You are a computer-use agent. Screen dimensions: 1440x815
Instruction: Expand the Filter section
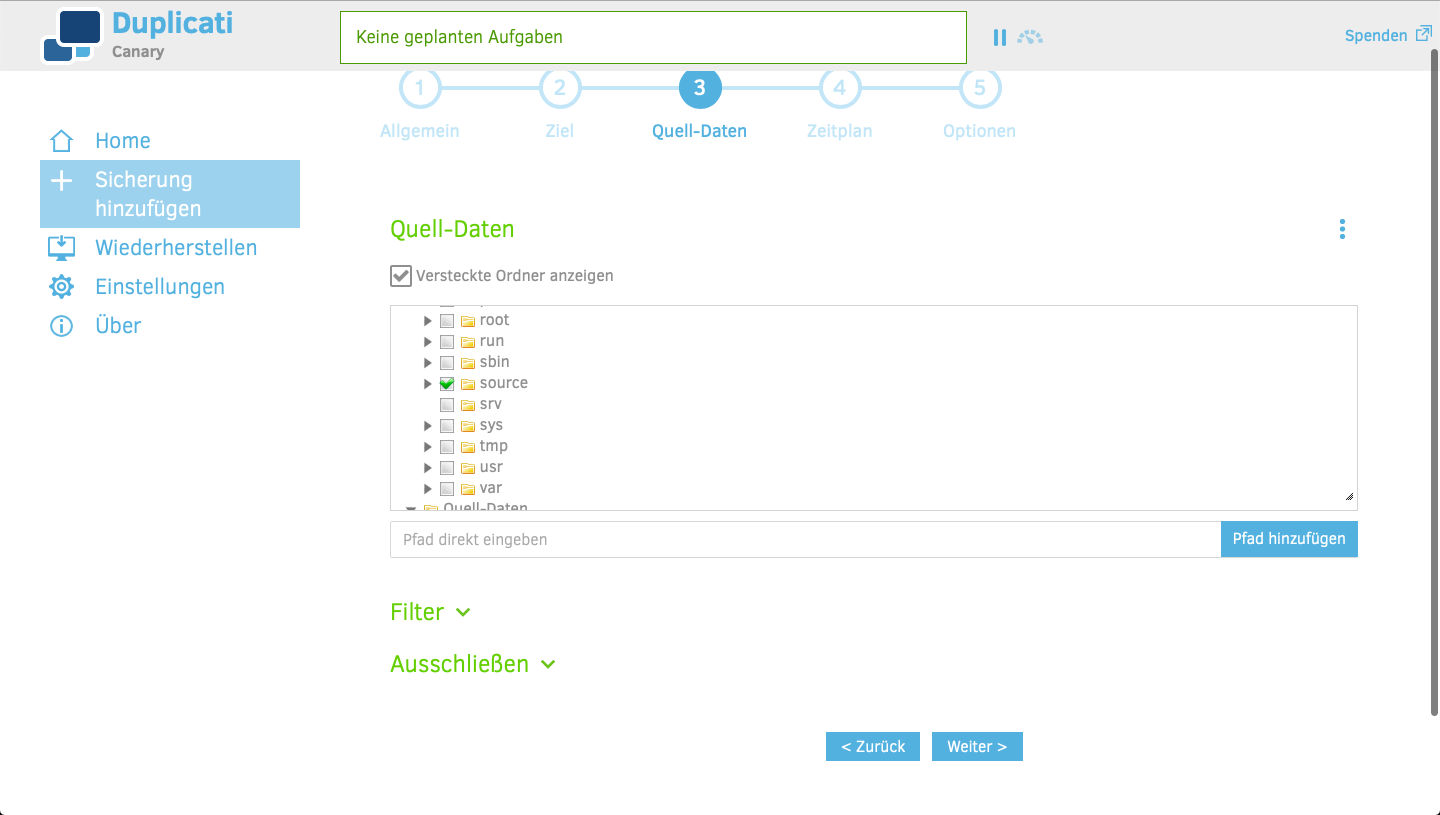430,612
